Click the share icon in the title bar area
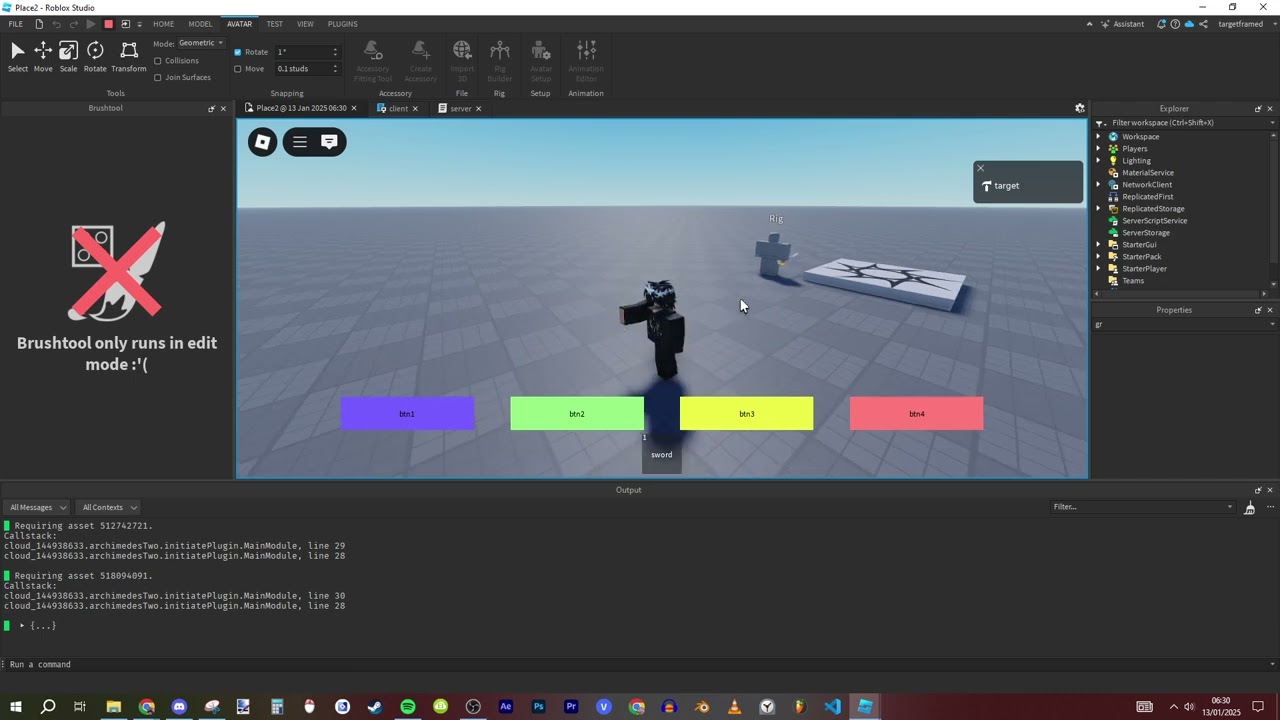This screenshot has height=720, width=1280. [x=1203, y=24]
